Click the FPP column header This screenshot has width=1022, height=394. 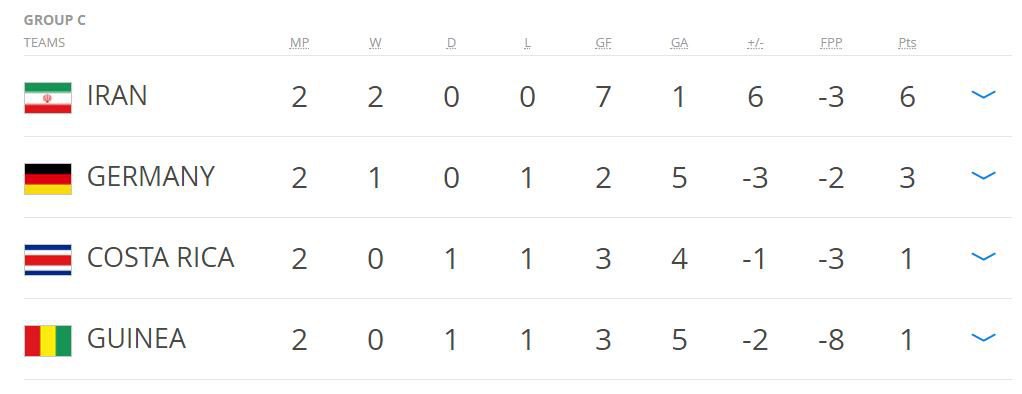coord(831,43)
